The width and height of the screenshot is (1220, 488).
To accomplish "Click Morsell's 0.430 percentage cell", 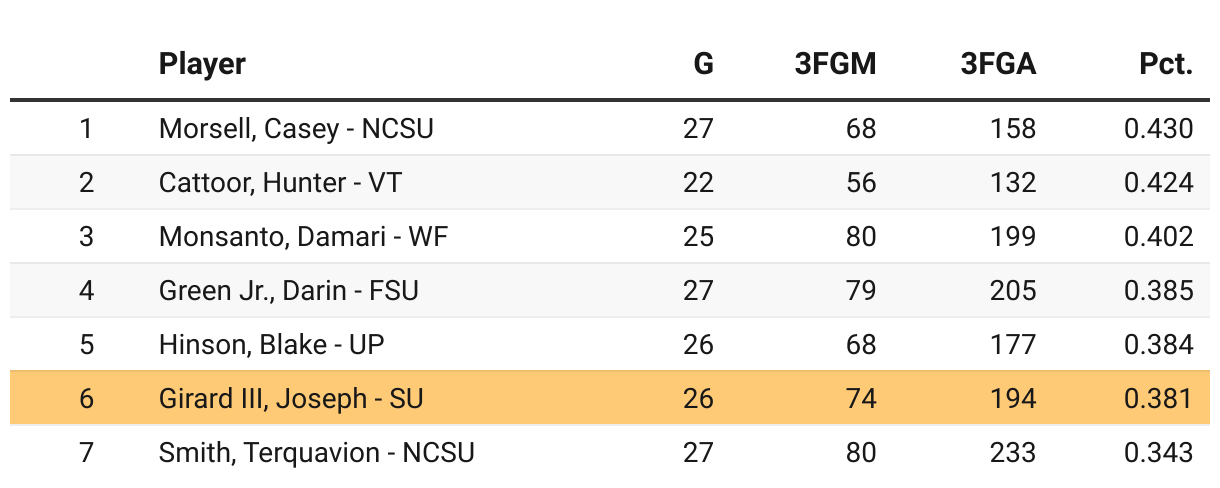I will tap(1158, 128).
